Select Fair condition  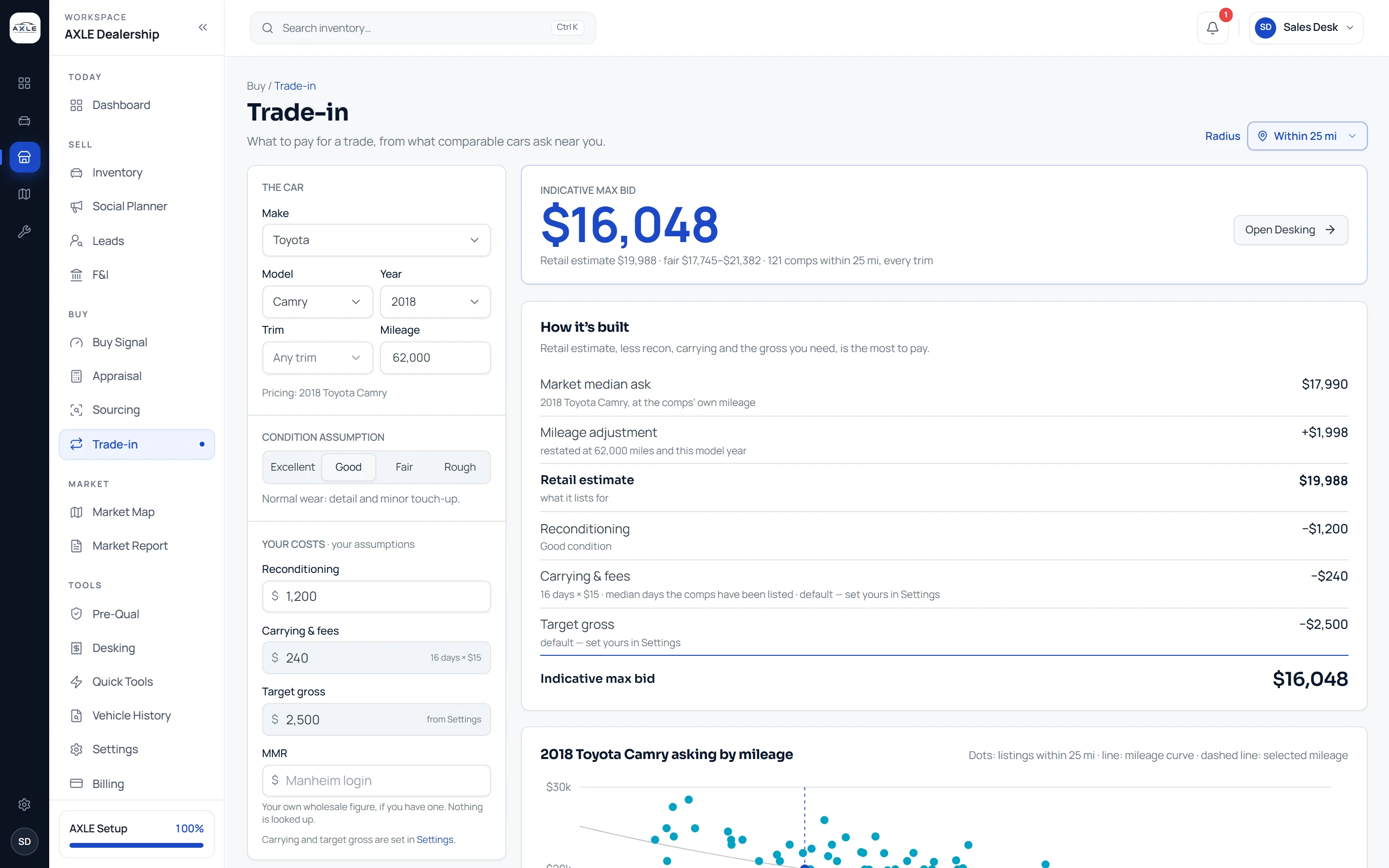pyautogui.click(x=404, y=467)
